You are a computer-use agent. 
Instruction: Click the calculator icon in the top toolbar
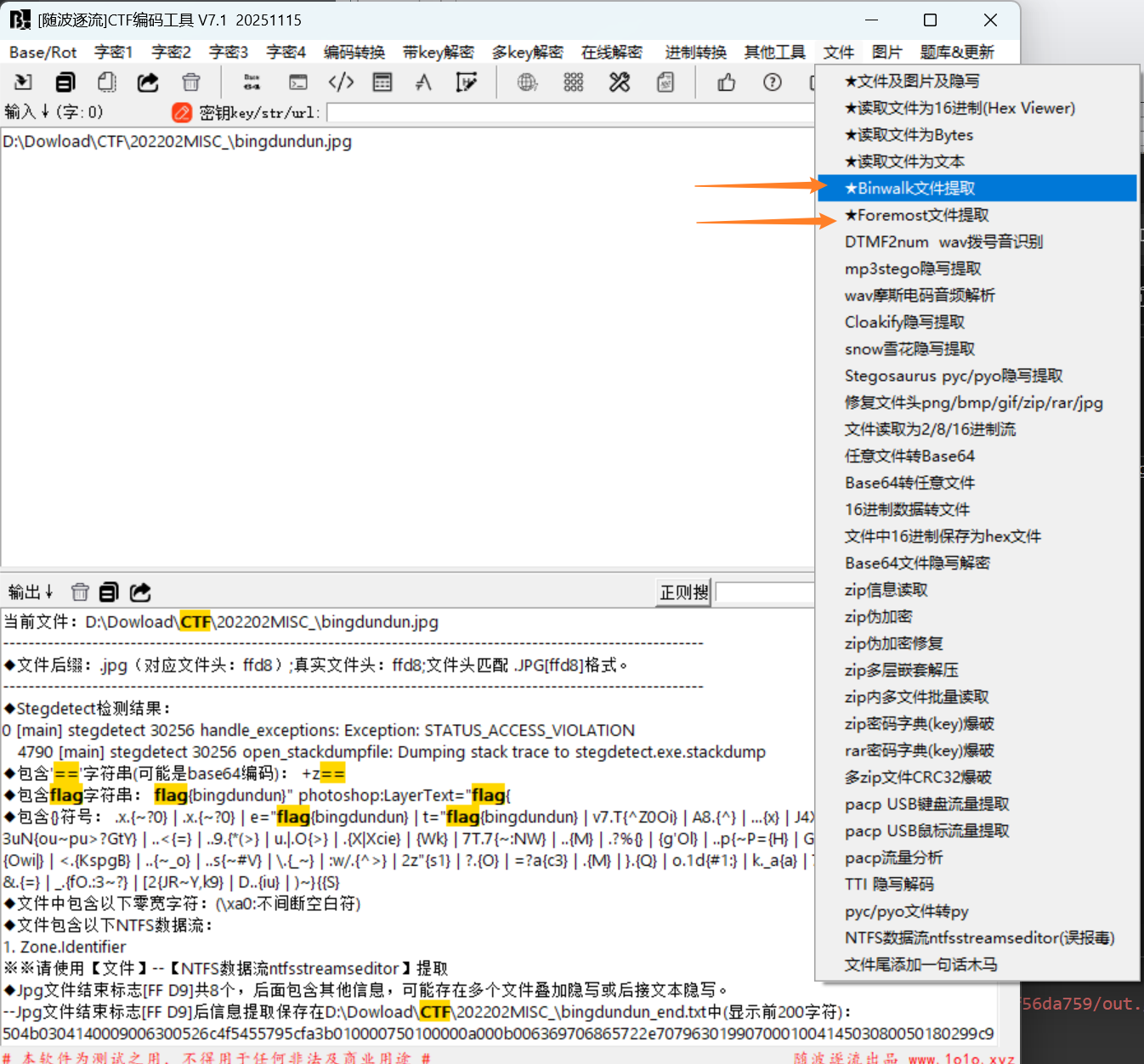tap(382, 82)
